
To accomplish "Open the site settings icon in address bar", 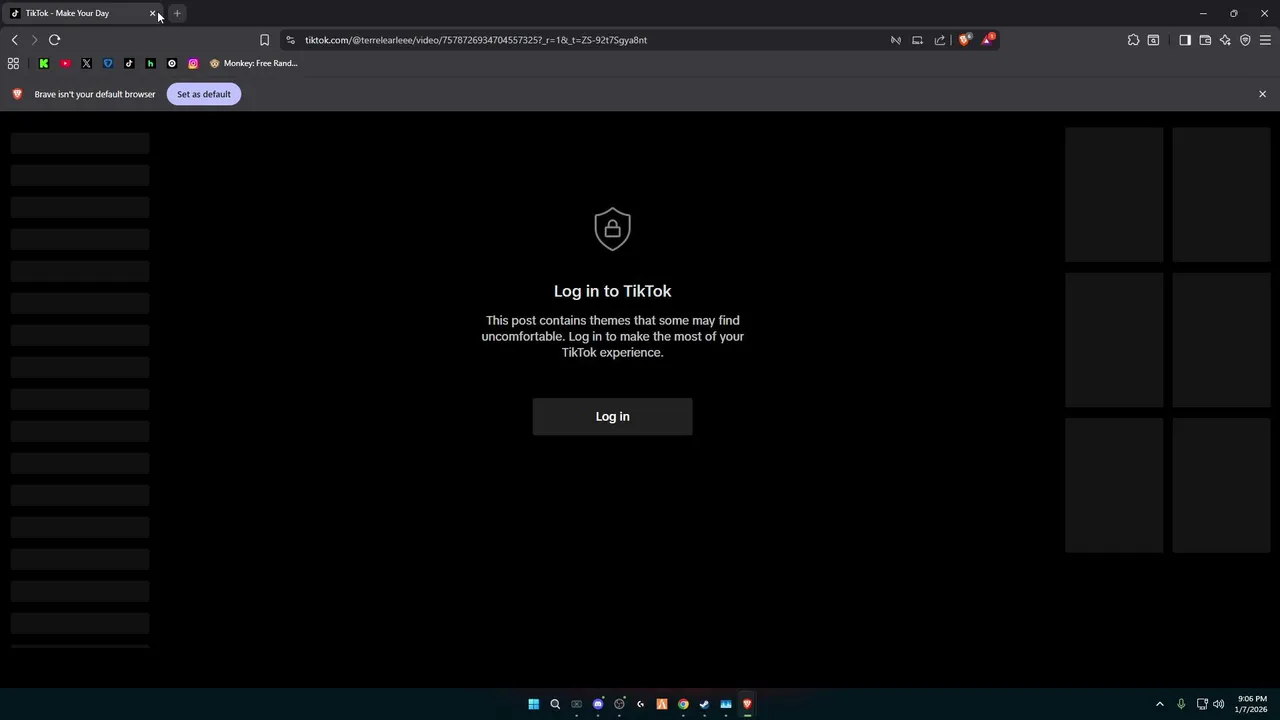I will click(290, 40).
